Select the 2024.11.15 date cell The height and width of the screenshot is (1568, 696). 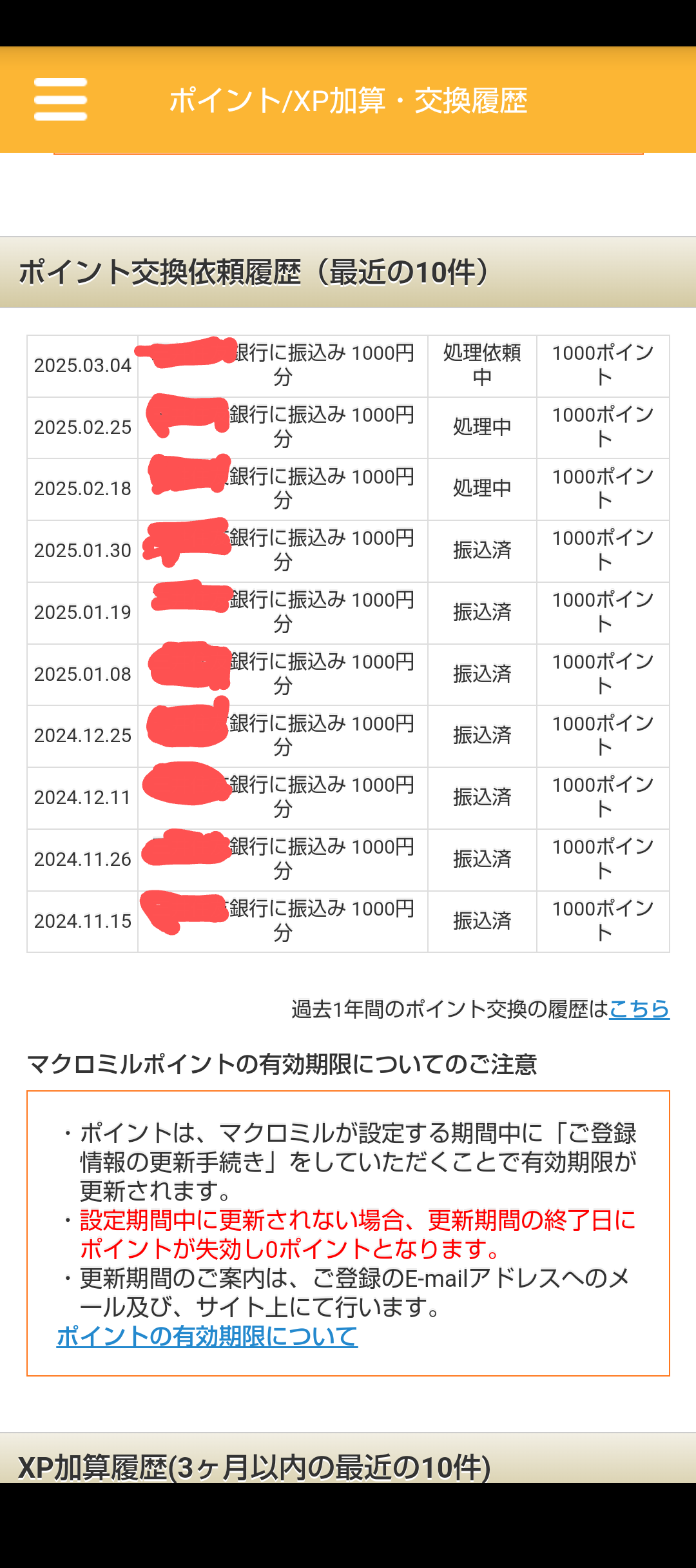82,921
